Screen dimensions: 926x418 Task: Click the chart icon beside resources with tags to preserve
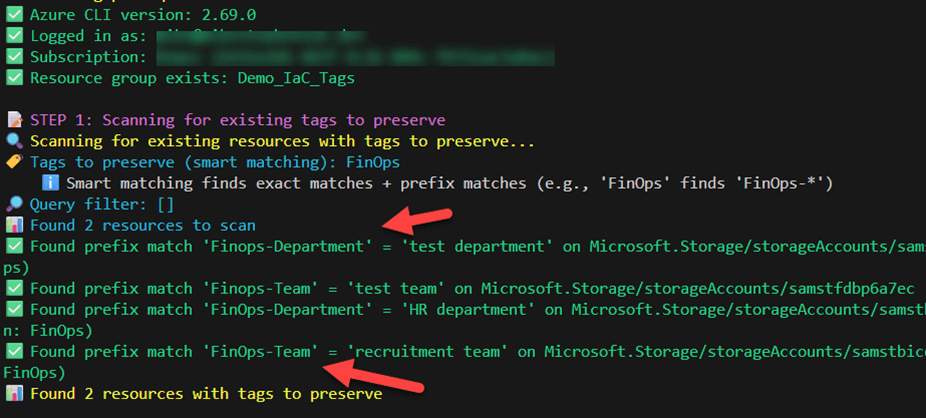pyautogui.click(x=14, y=394)
